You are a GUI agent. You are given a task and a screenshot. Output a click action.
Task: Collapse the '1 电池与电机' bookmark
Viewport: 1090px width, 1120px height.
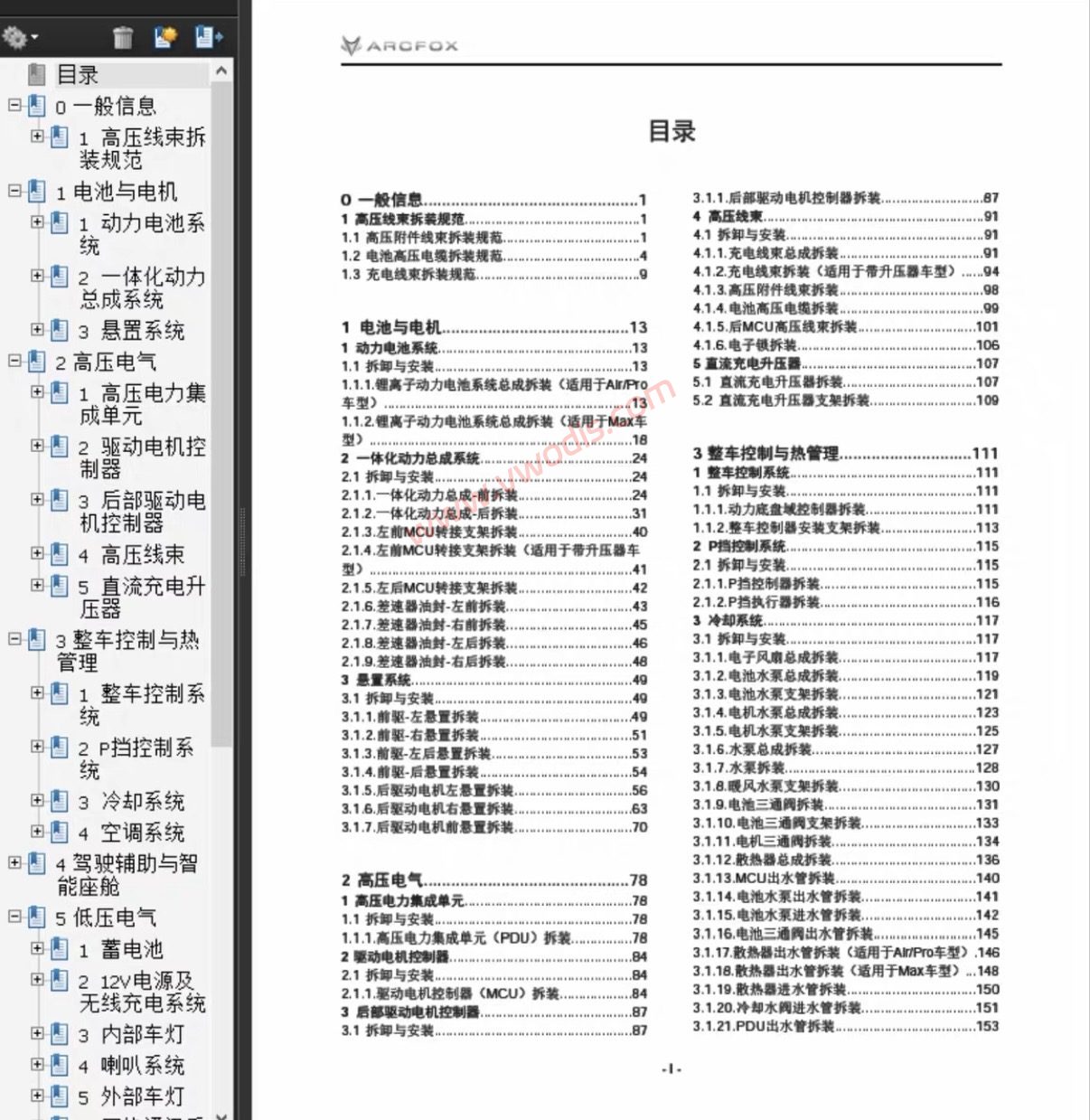click(14, 191)
